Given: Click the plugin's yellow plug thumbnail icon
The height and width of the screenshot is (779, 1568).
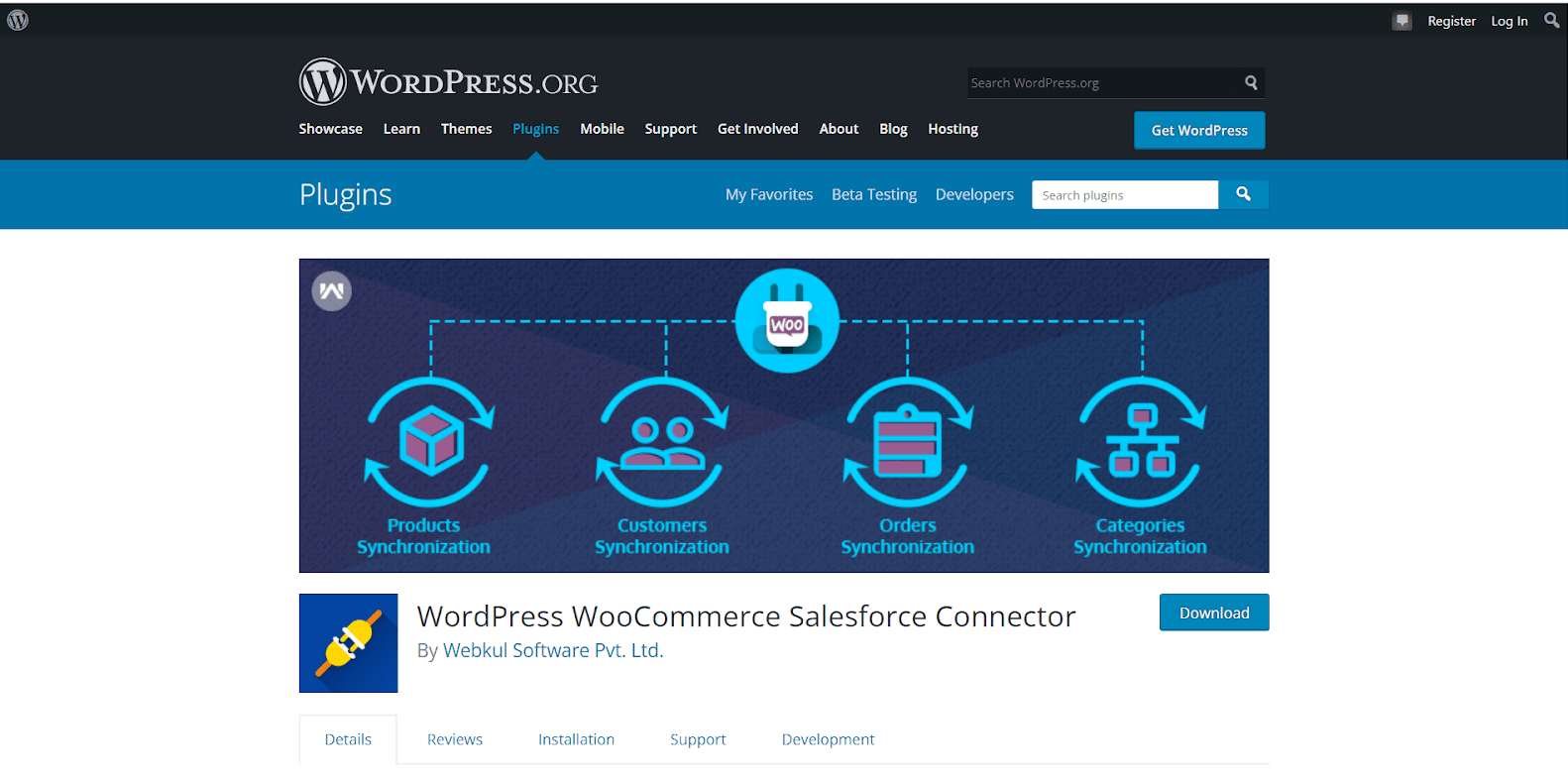Looking at the screenshot, I should (x=349, y=643).
